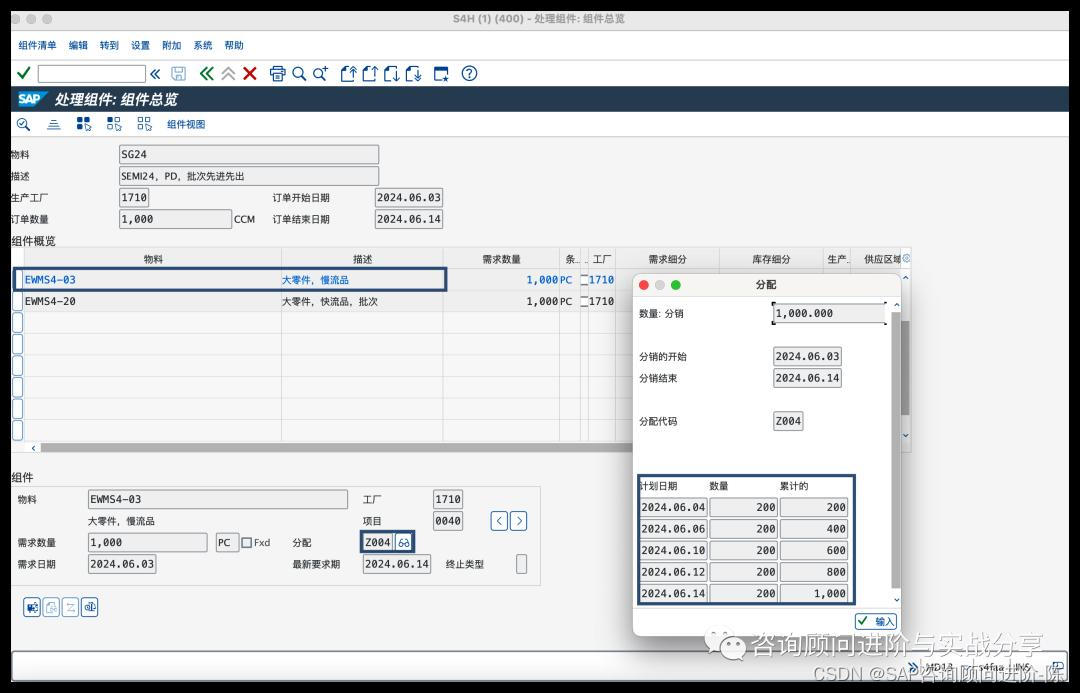
Task: Click the 需求数量 column header
Action: pyautogui.click(x=501, y=259)
